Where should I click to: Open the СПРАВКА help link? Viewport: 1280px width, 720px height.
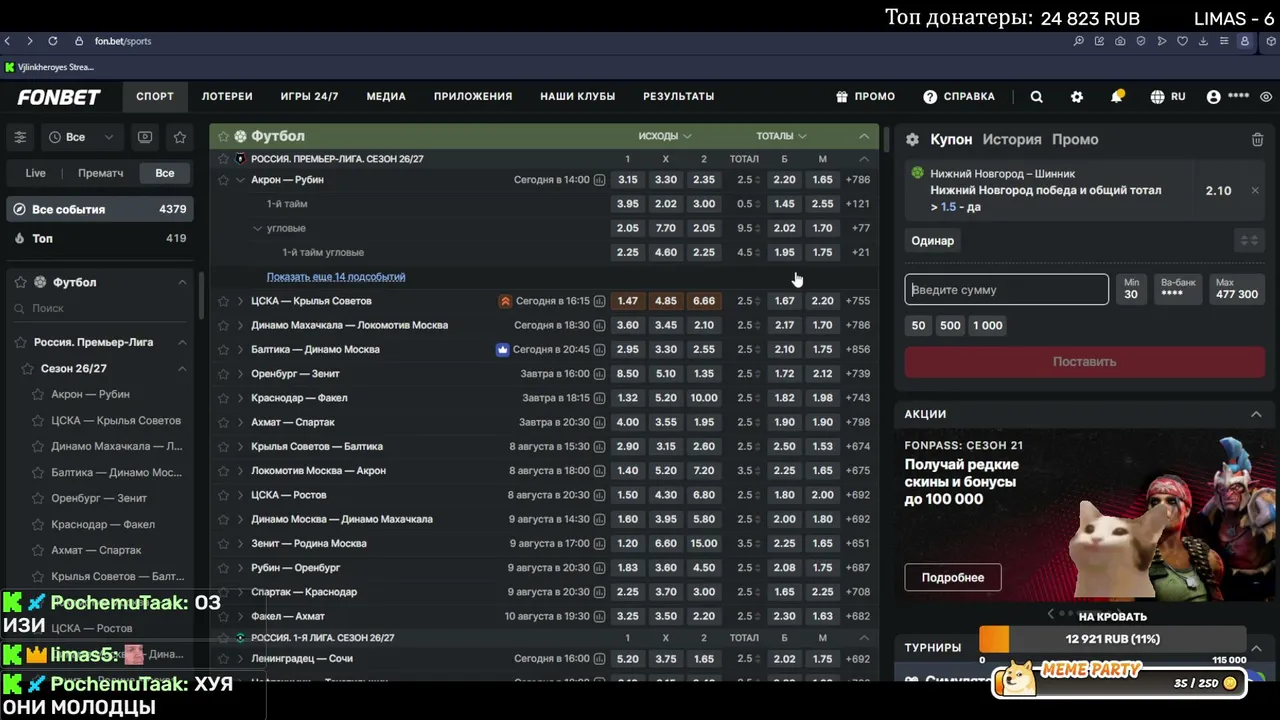(x=959, y=97)
